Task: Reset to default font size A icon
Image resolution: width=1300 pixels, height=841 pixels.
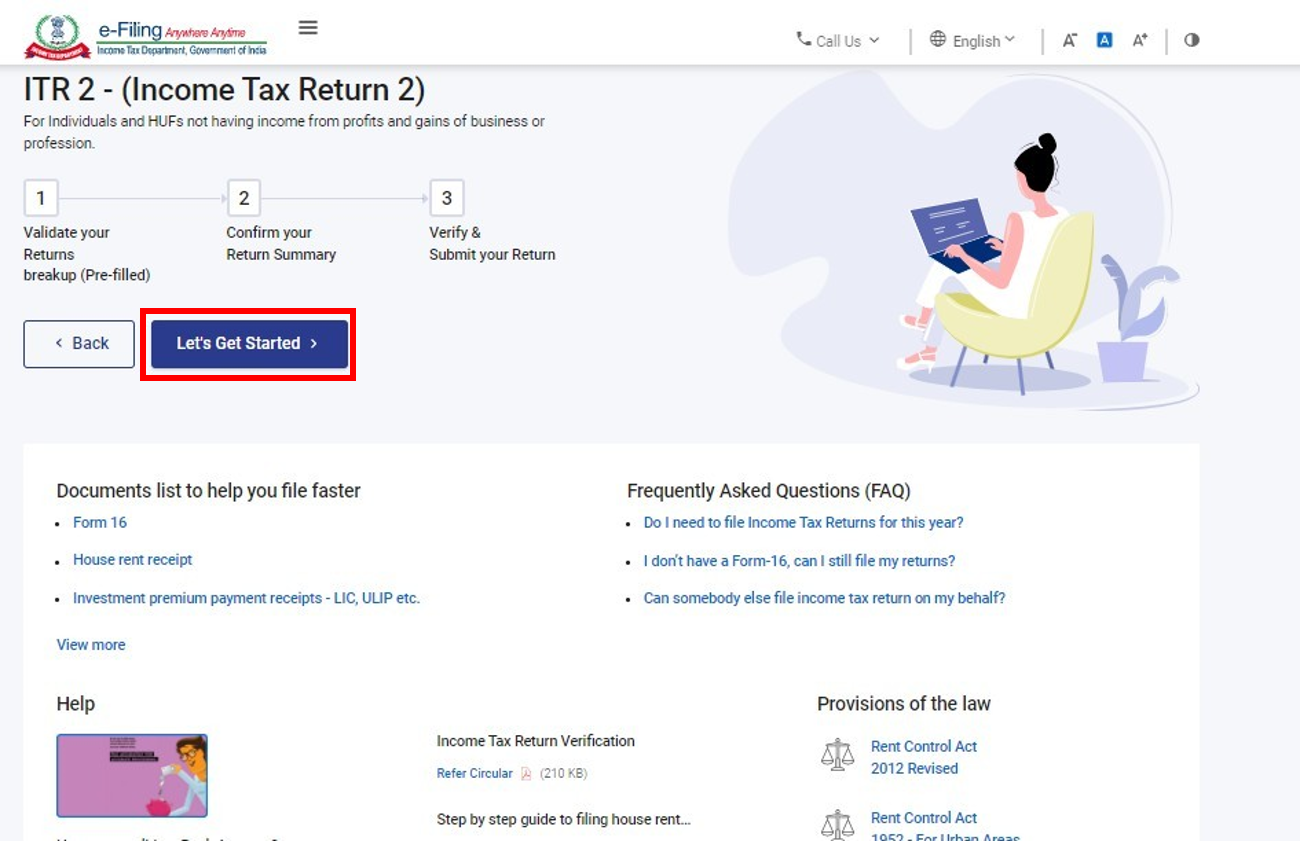Action: (1104, 41)
